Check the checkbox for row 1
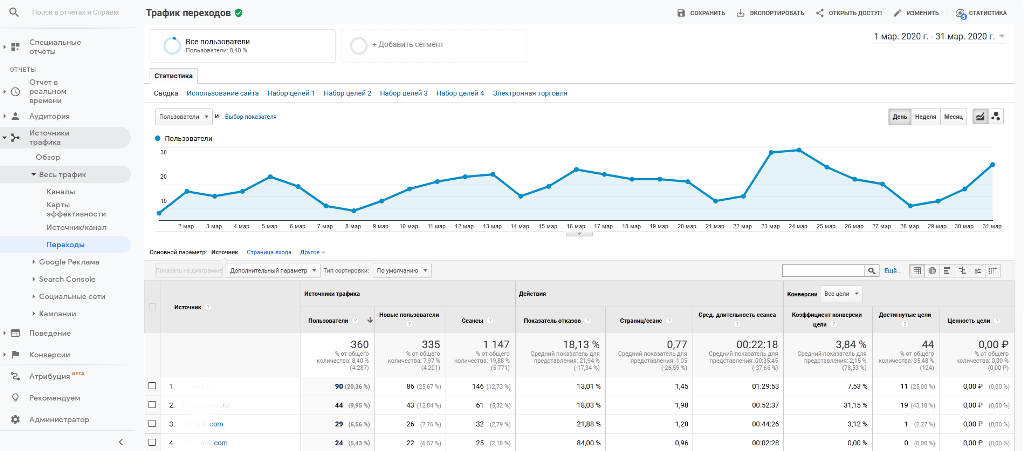This screenshot has height=451, width=1024. (x=152, y=385)
